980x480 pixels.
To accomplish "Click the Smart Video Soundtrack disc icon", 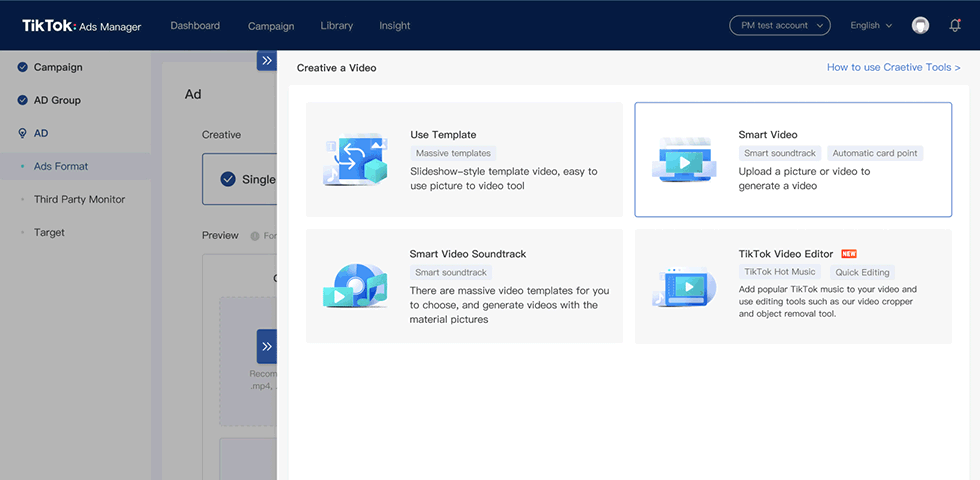I will 355,285.
